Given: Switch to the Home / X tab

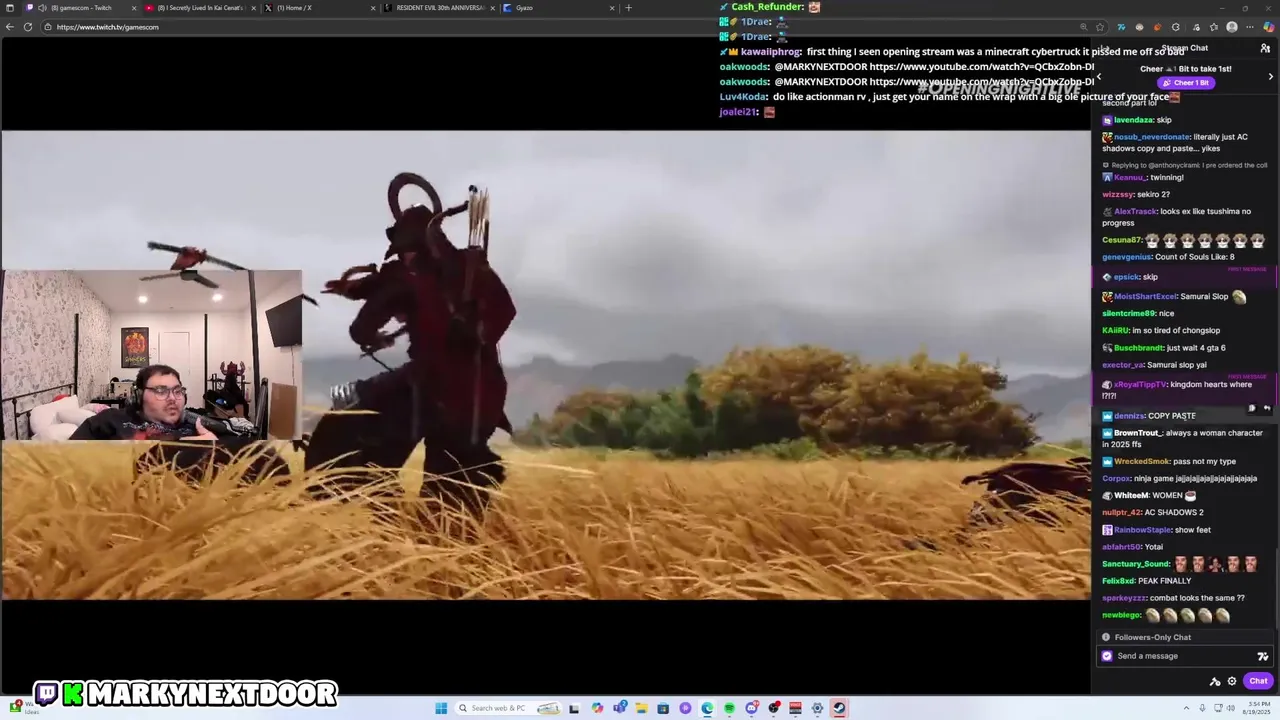Looking at the screenshot, I should pos(320,8).
